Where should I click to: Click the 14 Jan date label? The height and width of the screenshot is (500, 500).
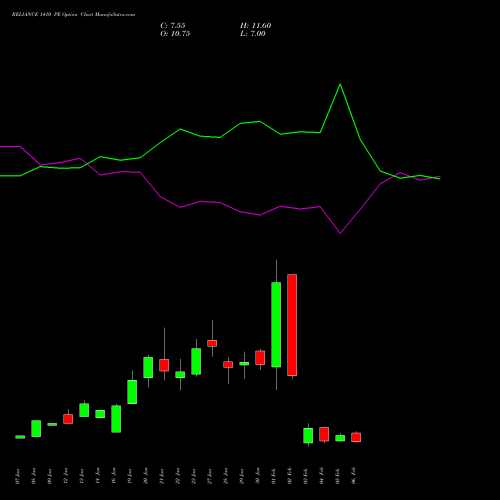click(x=98, y=476)
